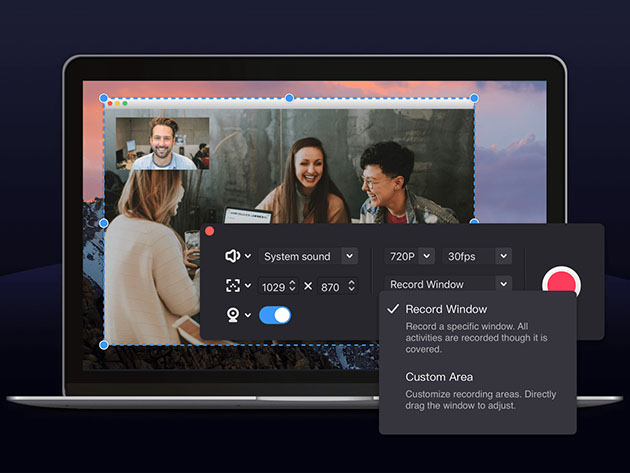This screenshot has height=473, width=630.
Task: Open the Record Window mode dropdown
Action: (448, 284)
